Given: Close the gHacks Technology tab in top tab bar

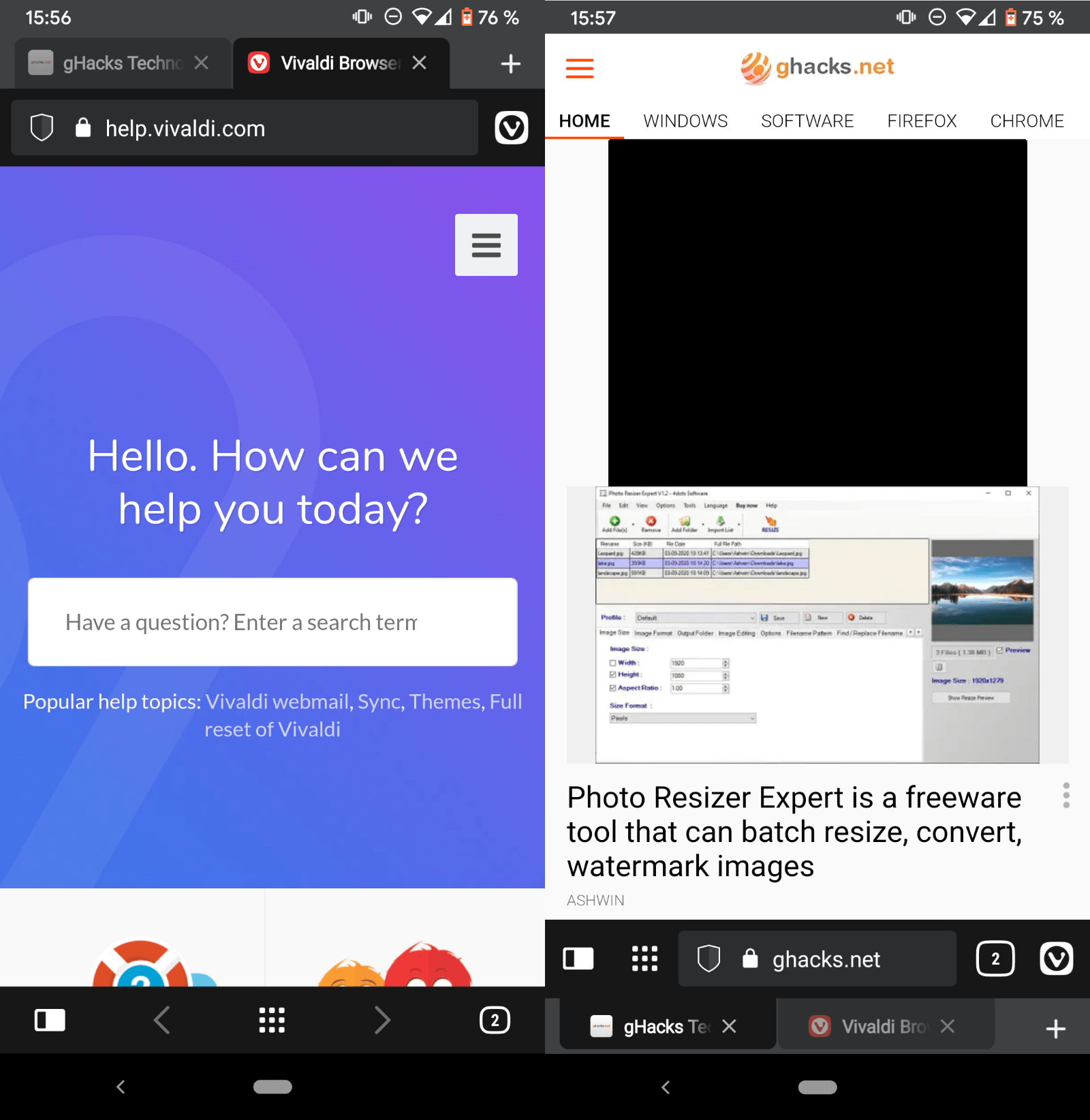Looking at the screenshot, I should (201, 63).
